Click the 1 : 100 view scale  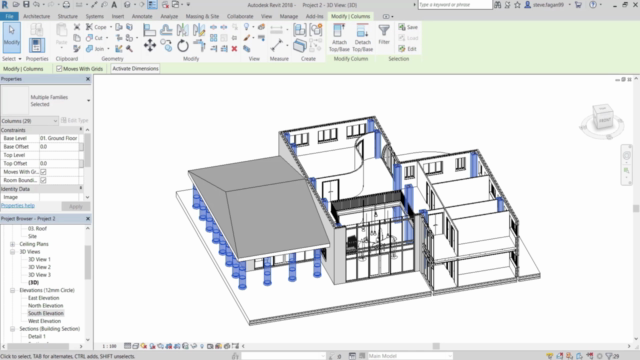point(109,346)
